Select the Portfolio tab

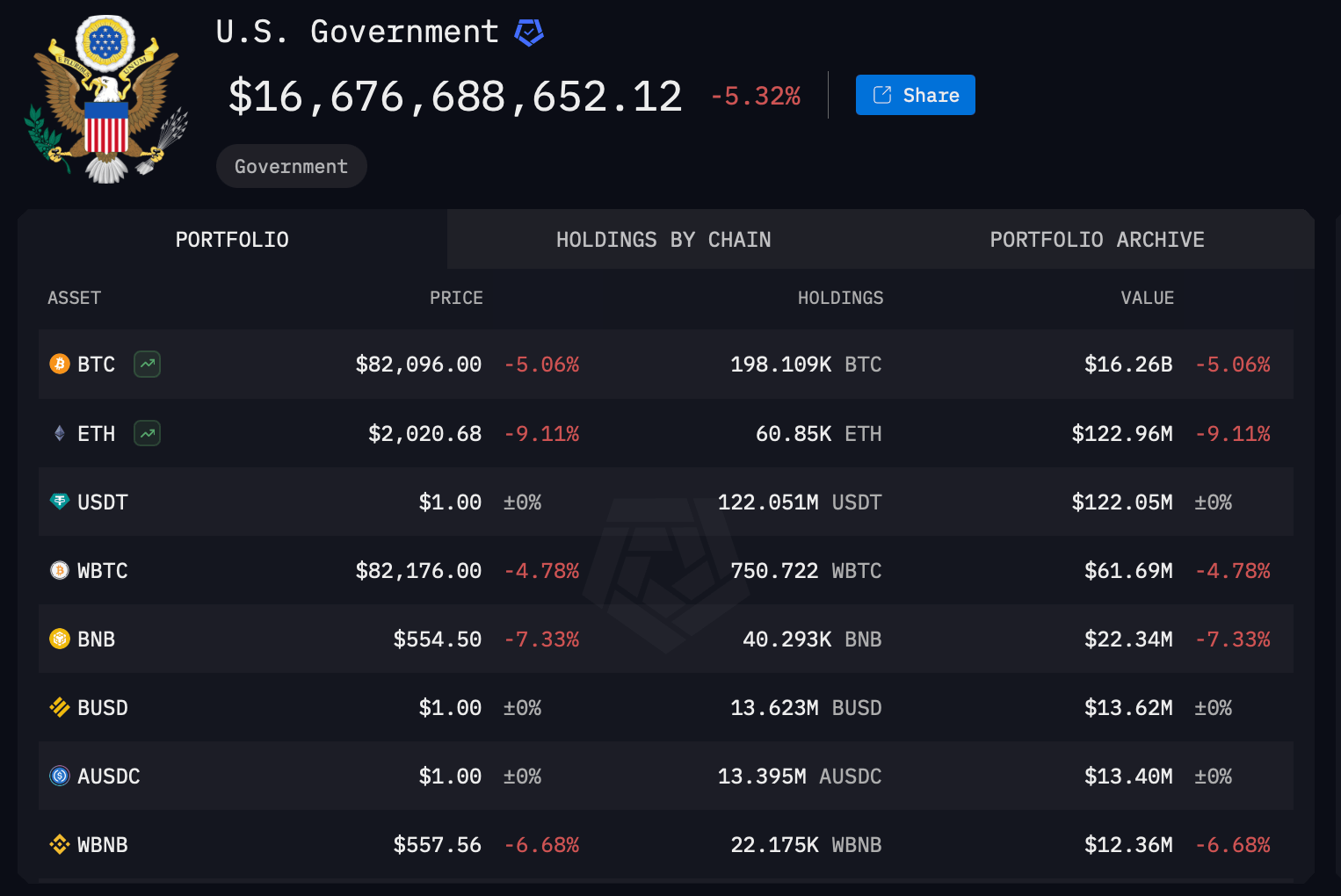coord(232,238)
